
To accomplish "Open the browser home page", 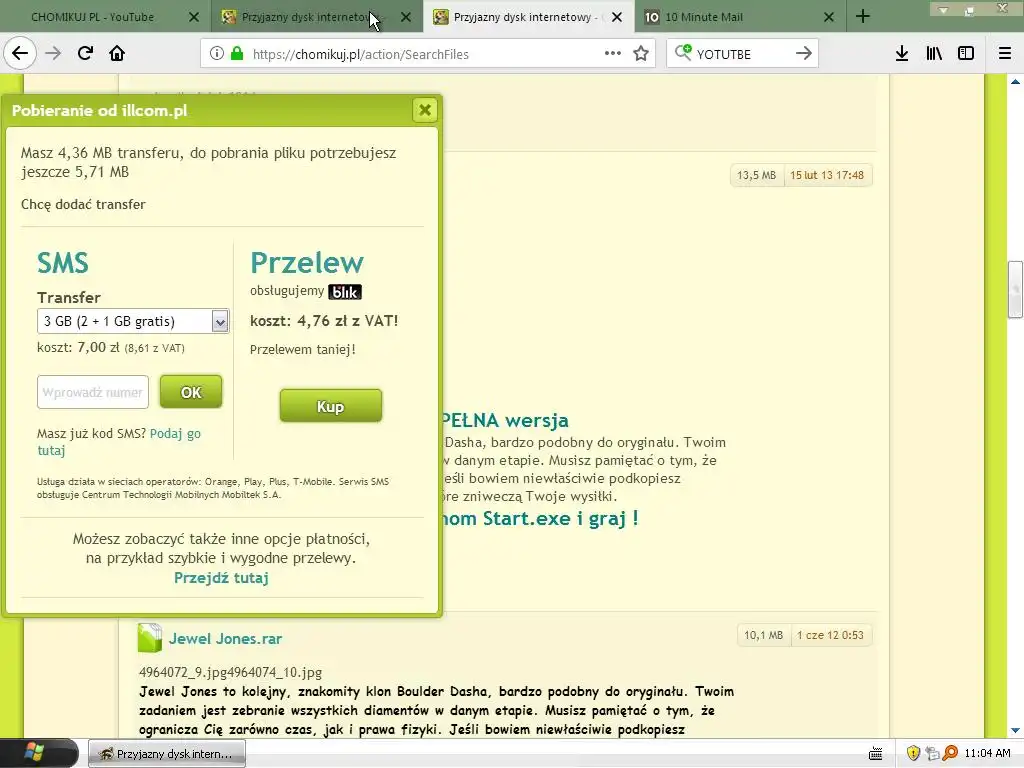I will click(x=117, y=54).
